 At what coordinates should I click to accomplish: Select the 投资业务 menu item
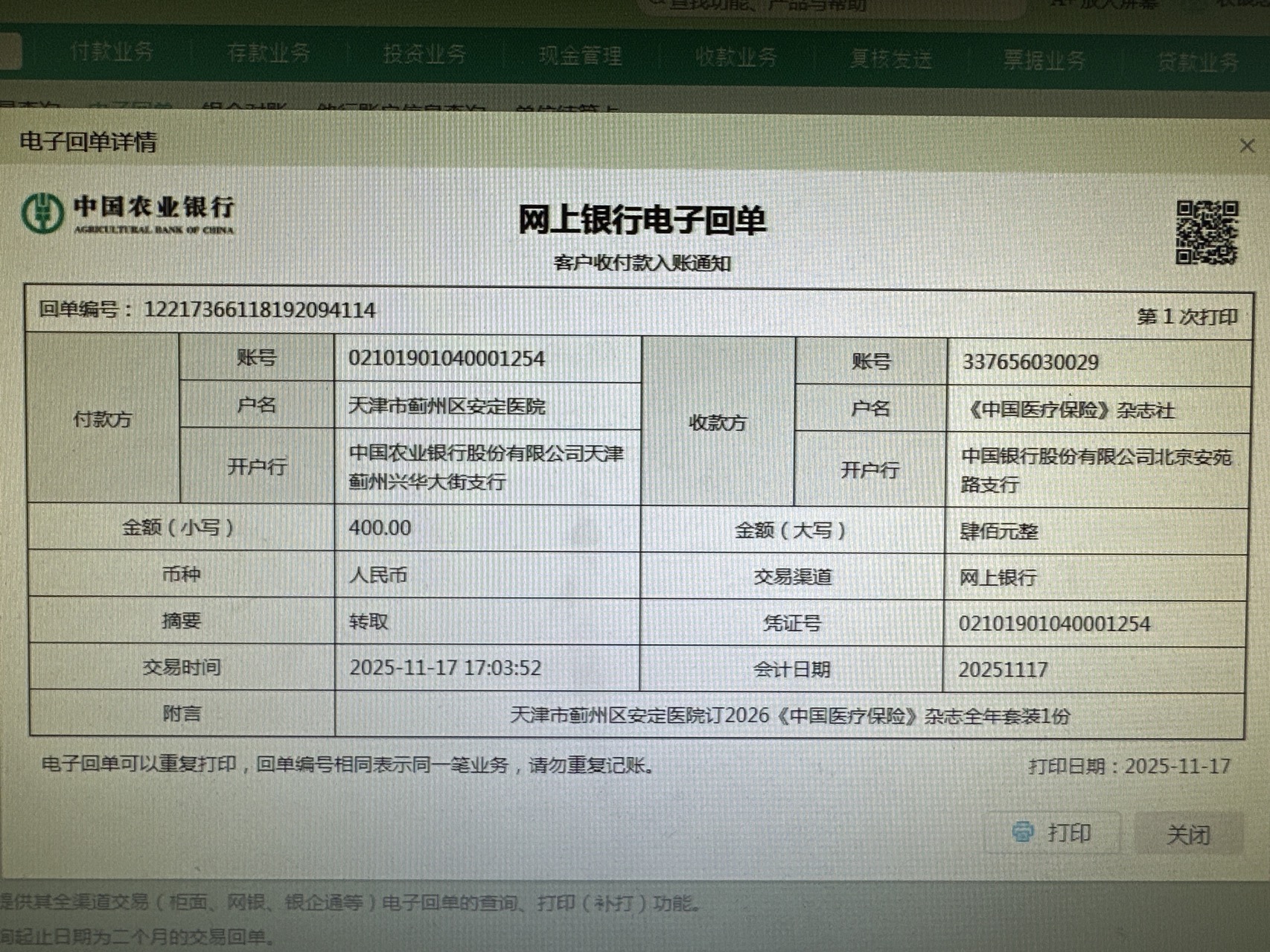click(424, 54)
